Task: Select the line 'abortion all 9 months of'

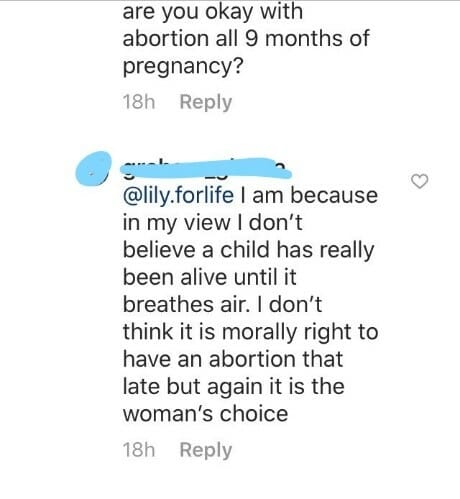Action: point(246,39)
